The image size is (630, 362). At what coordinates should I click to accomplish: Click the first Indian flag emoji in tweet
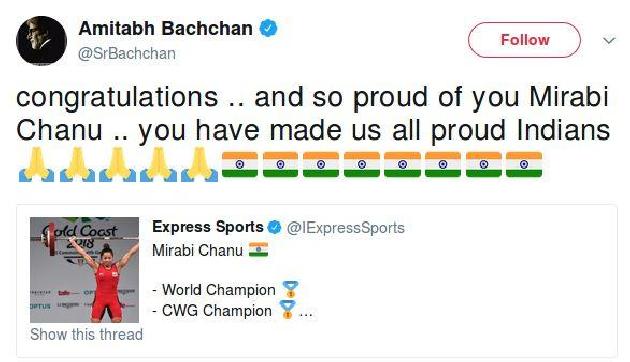(240, 164)
